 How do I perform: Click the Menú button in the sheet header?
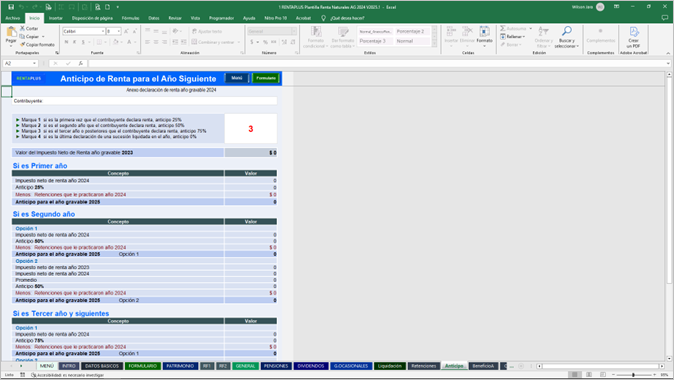(237, 78)
